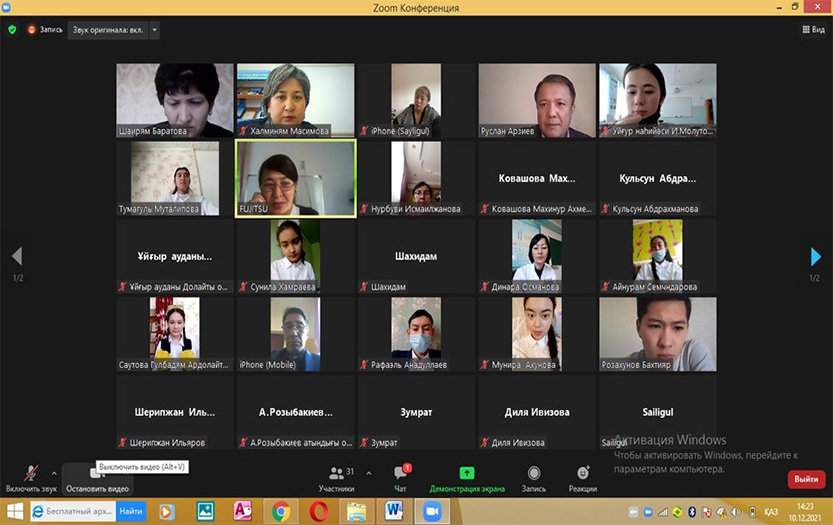Viewport: 833px width, 525px height.
Task: Go to previous gallery page left arrow
Action: 16,257
